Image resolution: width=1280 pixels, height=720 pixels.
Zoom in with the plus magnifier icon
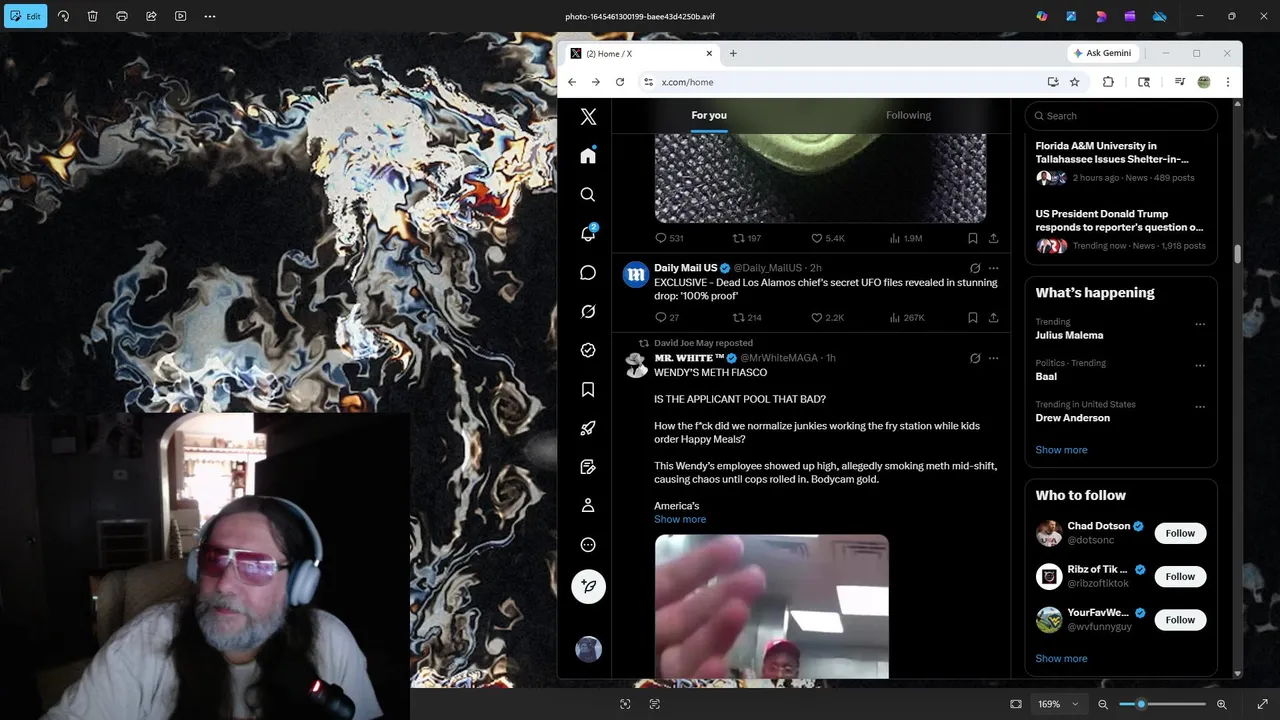[1221, 704]
